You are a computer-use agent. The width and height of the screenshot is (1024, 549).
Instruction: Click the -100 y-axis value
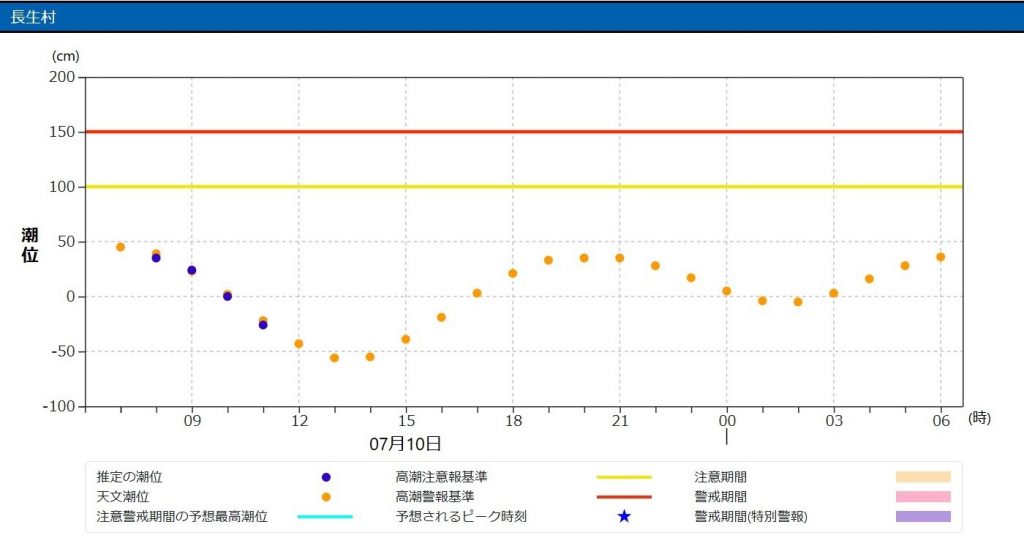(x=59, y=406)
